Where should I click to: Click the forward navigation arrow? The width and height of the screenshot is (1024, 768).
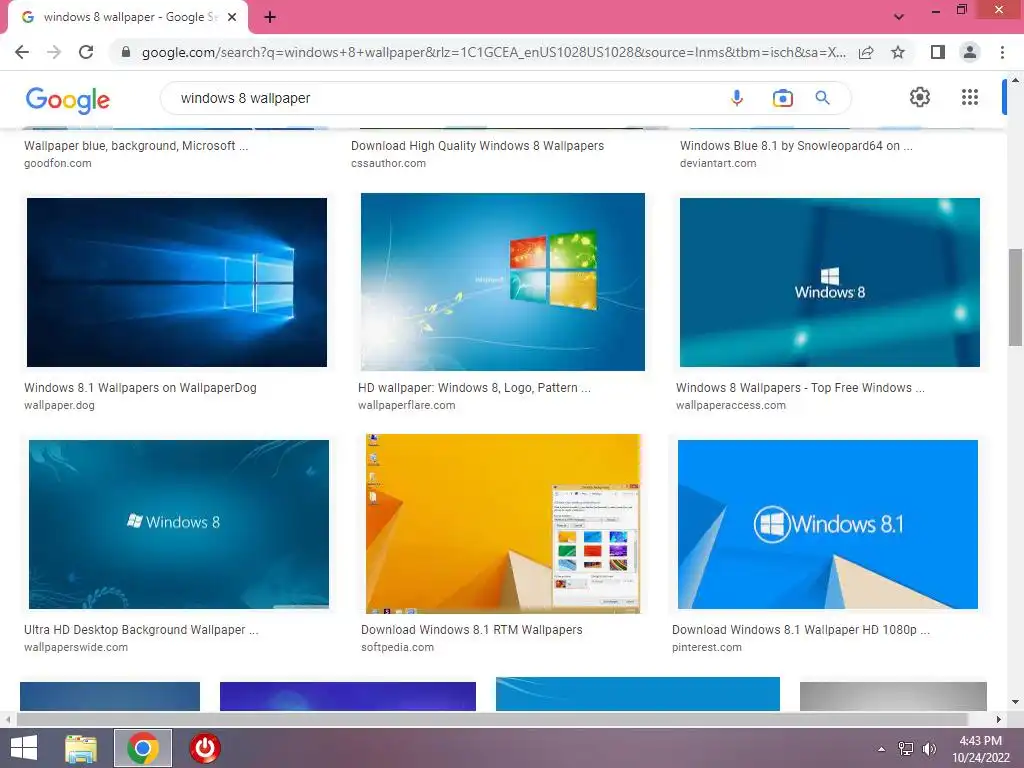coord(54,52)
